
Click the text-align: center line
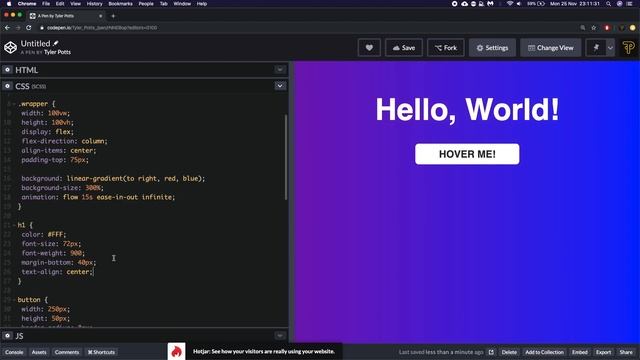58,272
